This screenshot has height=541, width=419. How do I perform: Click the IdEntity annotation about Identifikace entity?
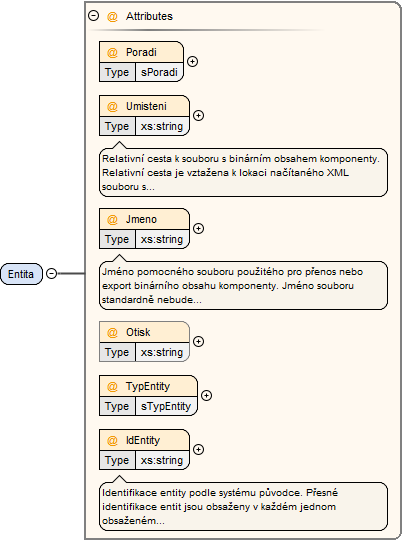[x=243, y=506]
